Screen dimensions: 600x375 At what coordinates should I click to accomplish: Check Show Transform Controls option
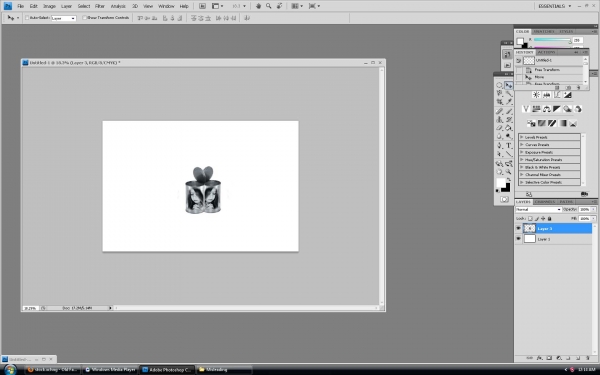click(x=85, y=18)
